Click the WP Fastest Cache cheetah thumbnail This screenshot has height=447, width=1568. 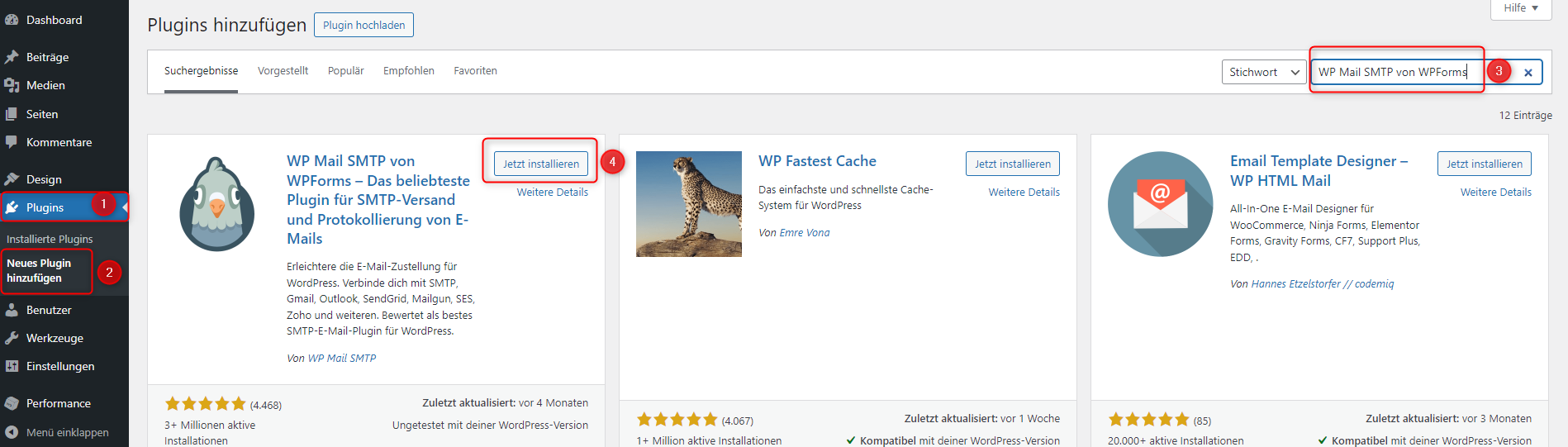pos(689,204)
